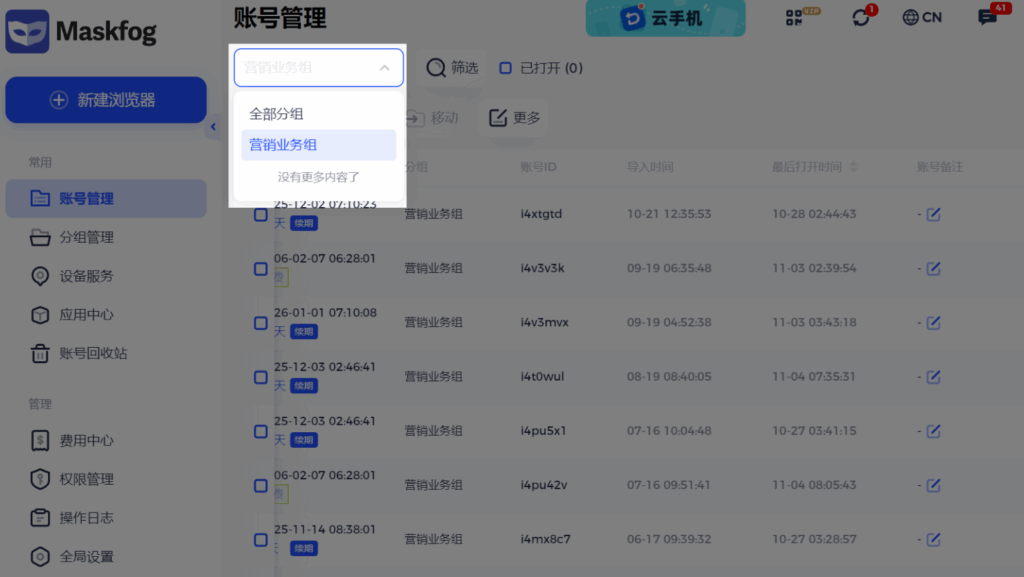This screenshot has height=577, width=1024.
Task: Select checkbox for account i4t0wul row
Action: click(x=260, y=377)
